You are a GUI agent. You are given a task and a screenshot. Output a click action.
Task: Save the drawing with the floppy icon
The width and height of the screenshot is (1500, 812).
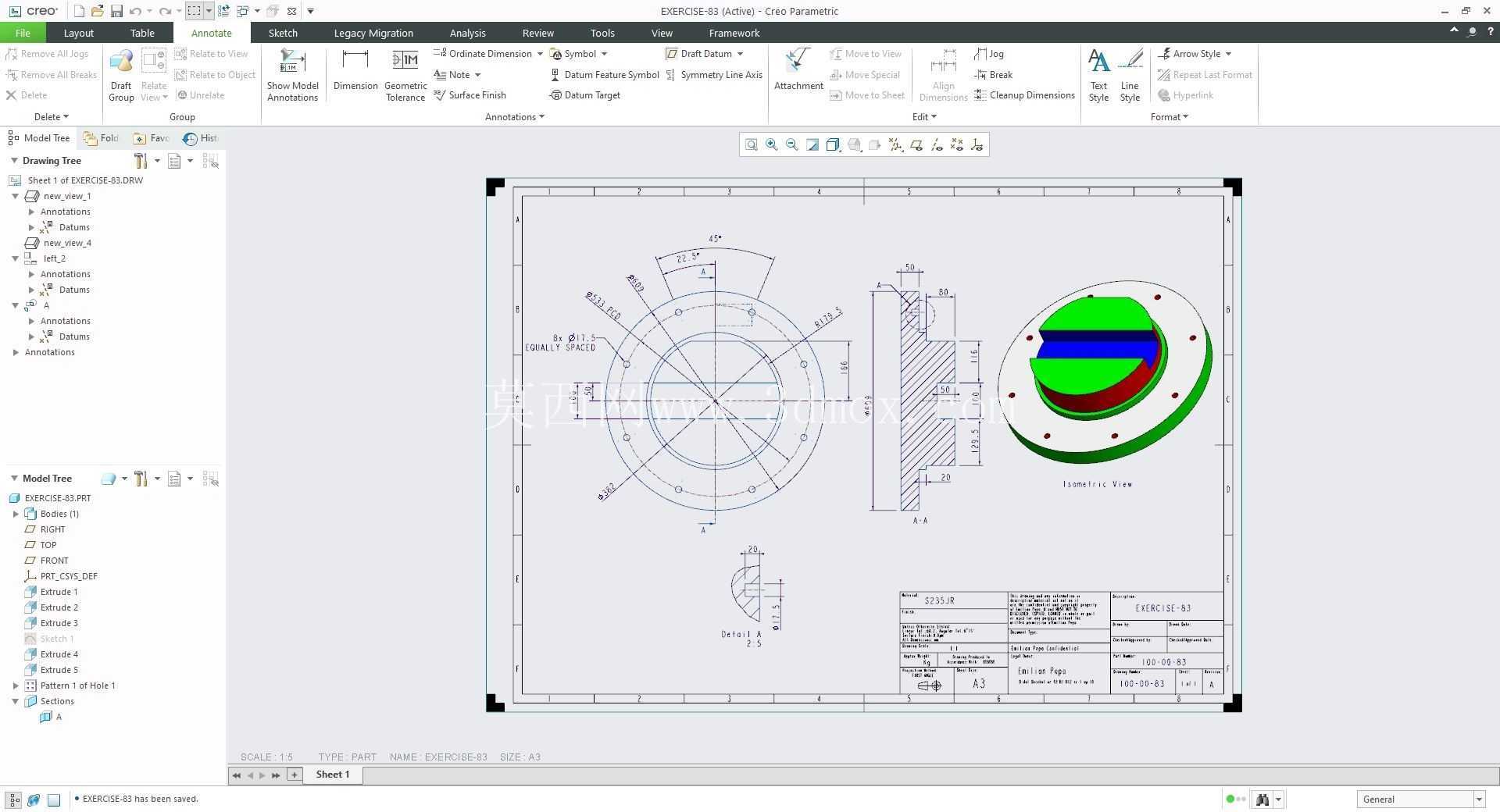tap(116, 11)
